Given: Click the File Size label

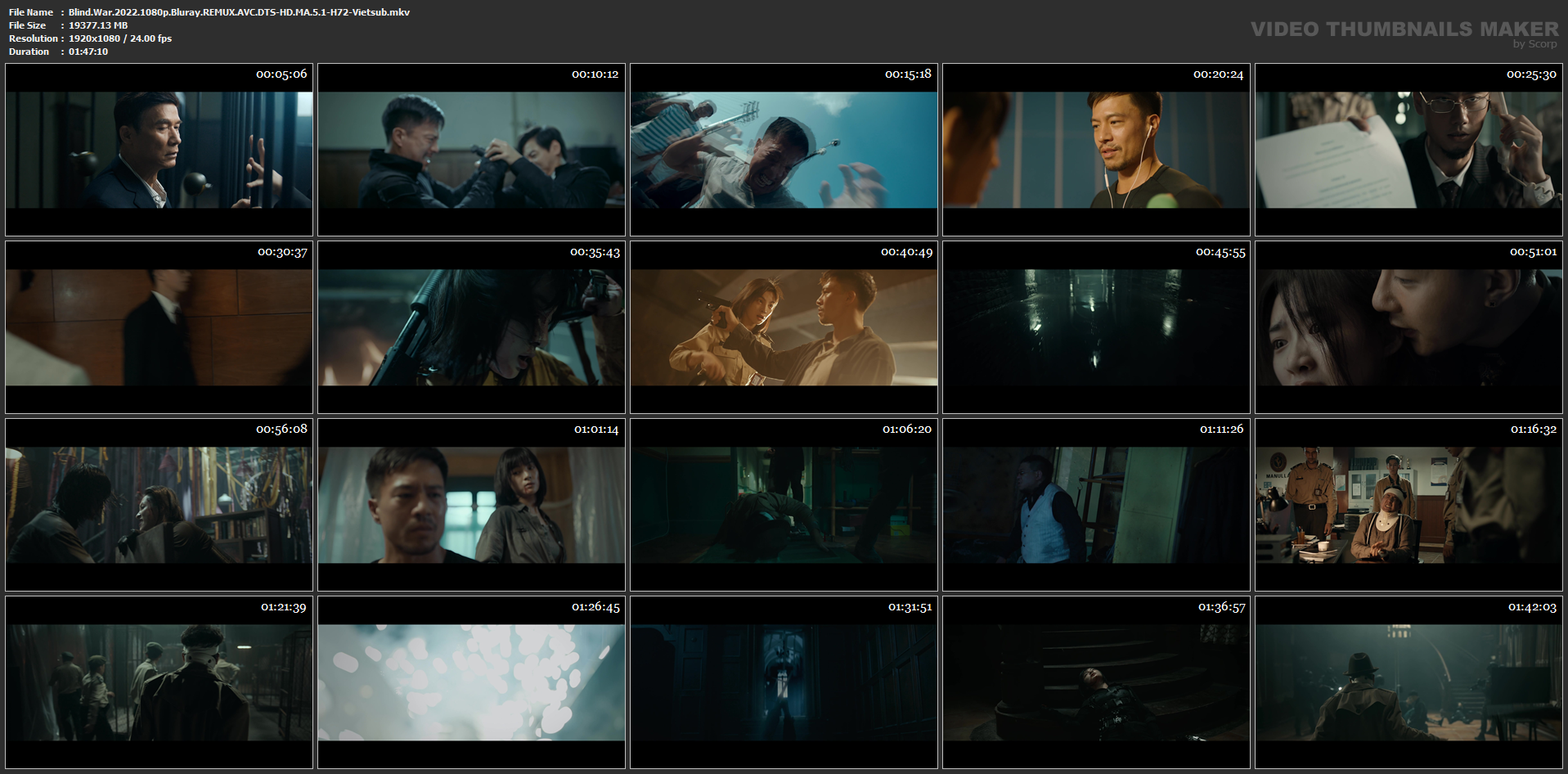Looking at the screenshot, I should click(27, 25).
